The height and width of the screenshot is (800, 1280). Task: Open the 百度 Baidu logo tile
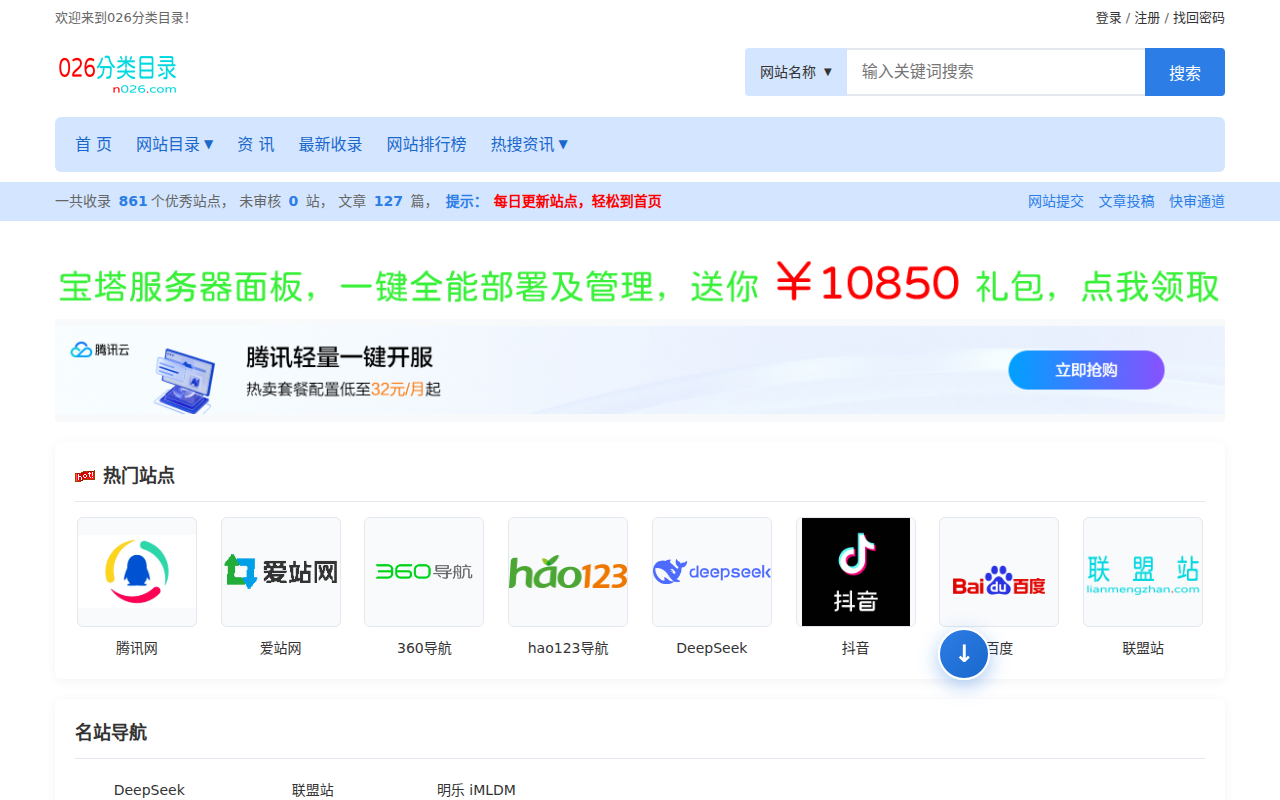(x=999, y=572)
